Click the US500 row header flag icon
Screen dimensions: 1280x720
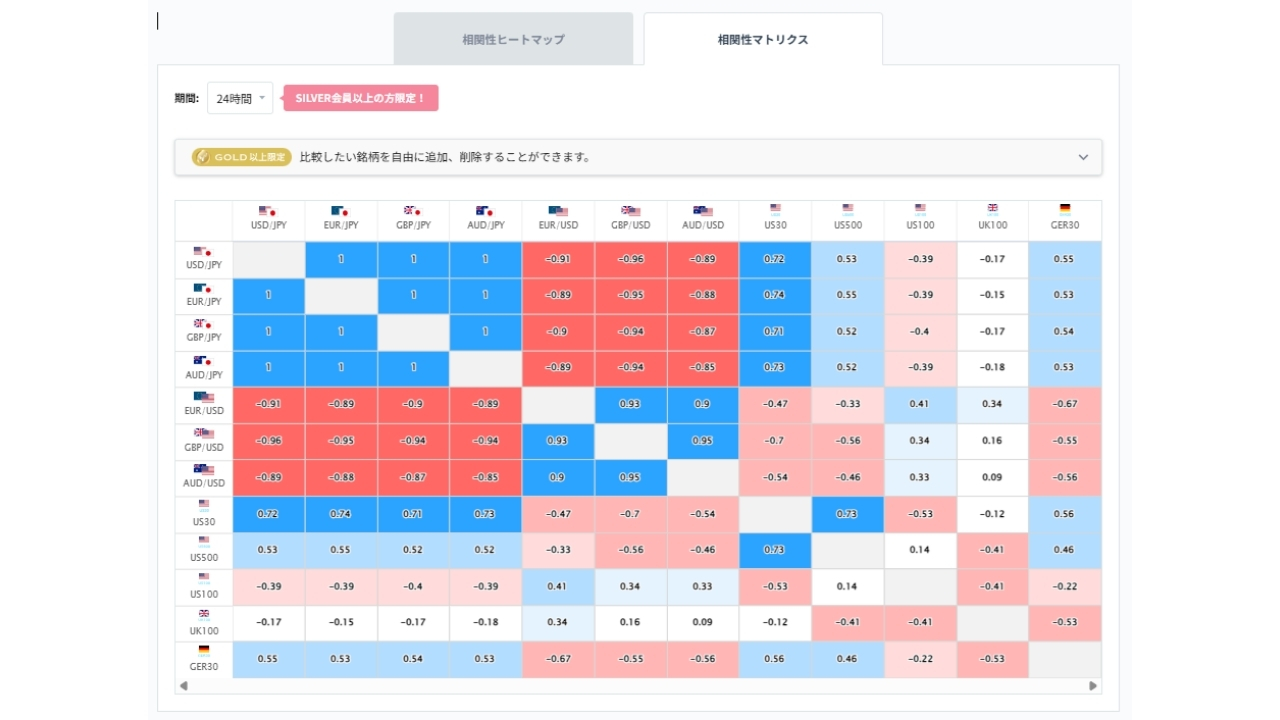coord(204,542)
